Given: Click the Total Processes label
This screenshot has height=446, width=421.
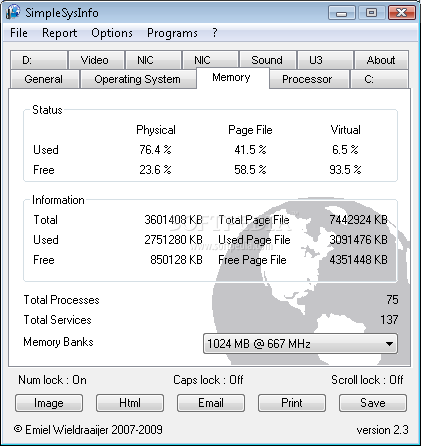Looking at the screenshot, I should (61, 300).
